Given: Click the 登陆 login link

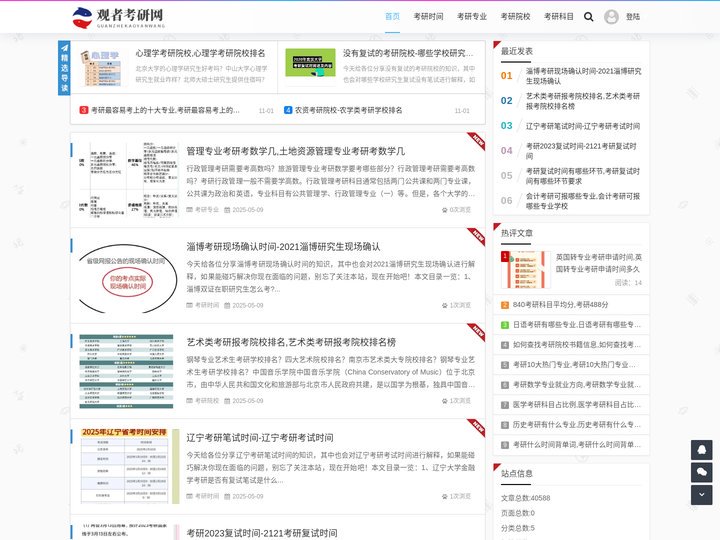Looking at the screenshot, I should click(633, 17).
